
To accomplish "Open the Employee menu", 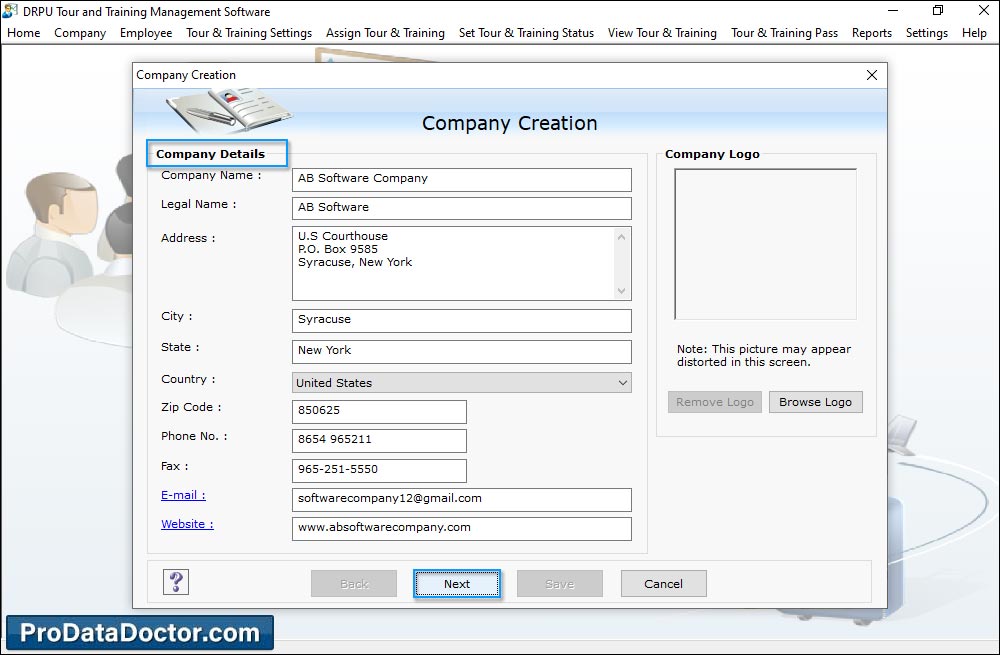I will [x=146, y=33].
